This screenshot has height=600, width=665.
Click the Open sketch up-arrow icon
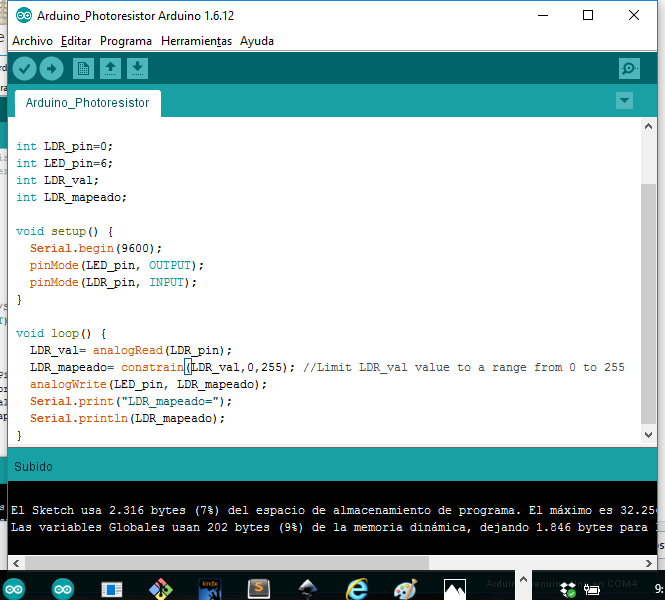click(x=110, y=69)
